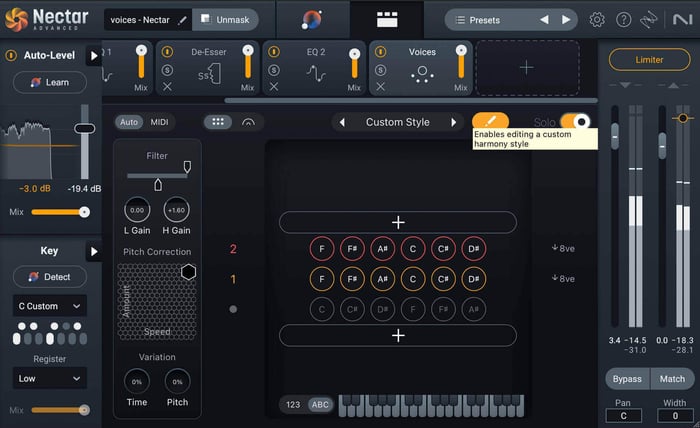Click the H Gain knob
The height and width of the screenshot is (428, 700).
177,210
